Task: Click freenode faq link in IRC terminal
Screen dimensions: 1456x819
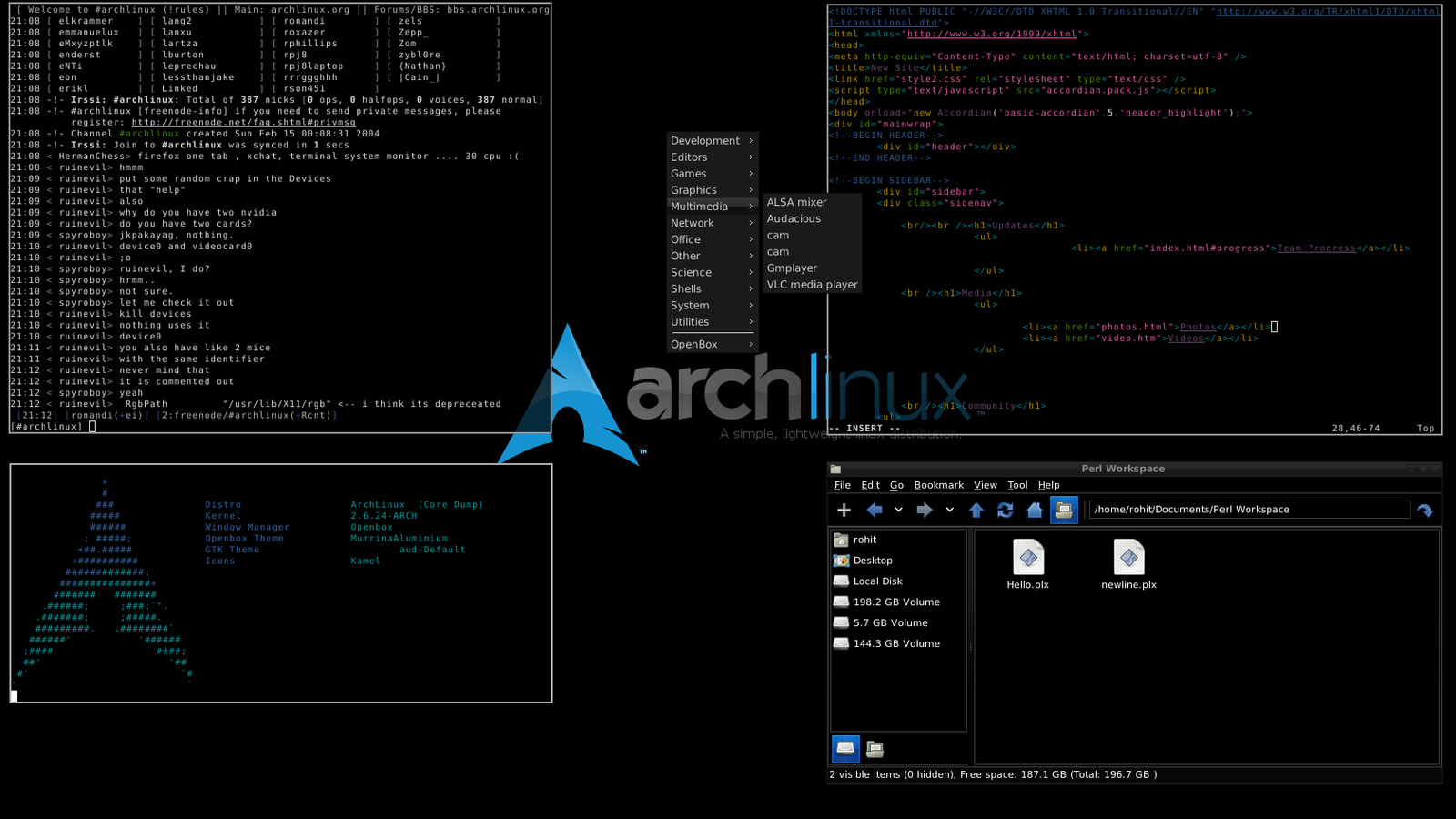Action: [243, 122]
